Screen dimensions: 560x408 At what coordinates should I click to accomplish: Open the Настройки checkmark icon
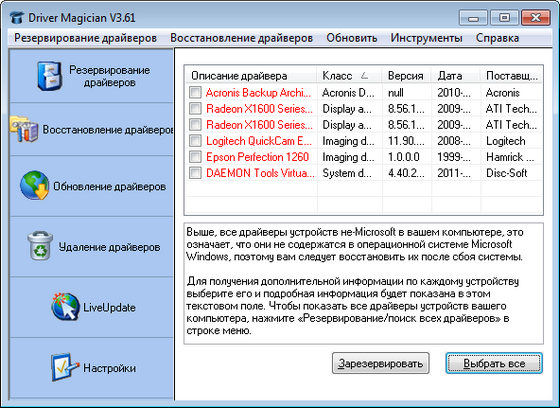[x=64, y=367]
